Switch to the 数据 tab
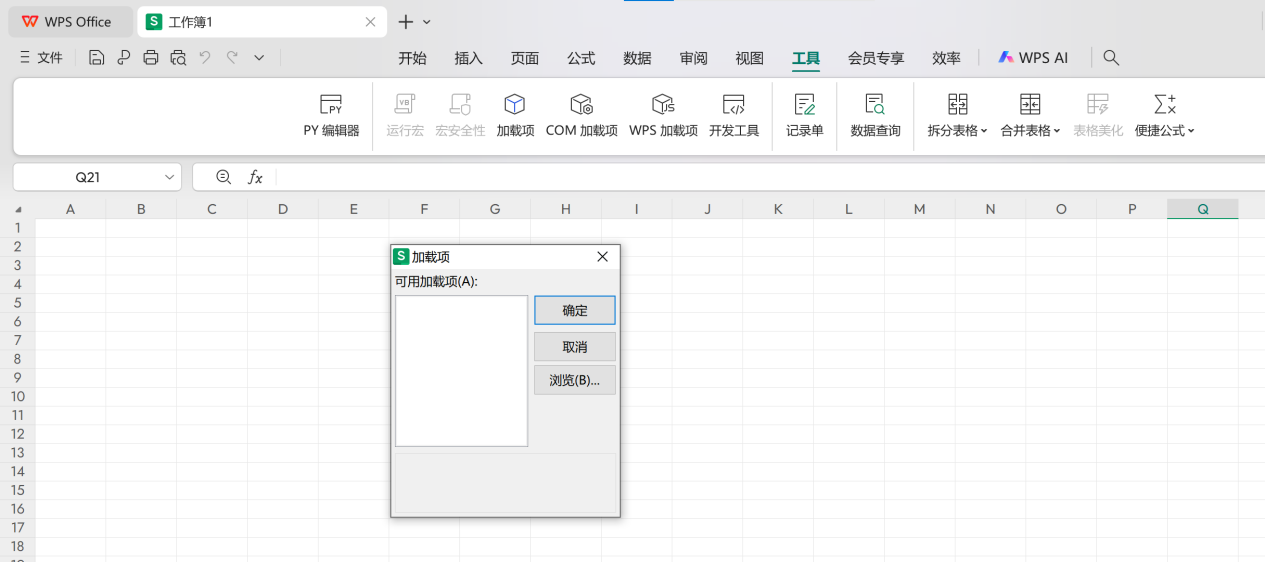 click(x=637, y=58)
